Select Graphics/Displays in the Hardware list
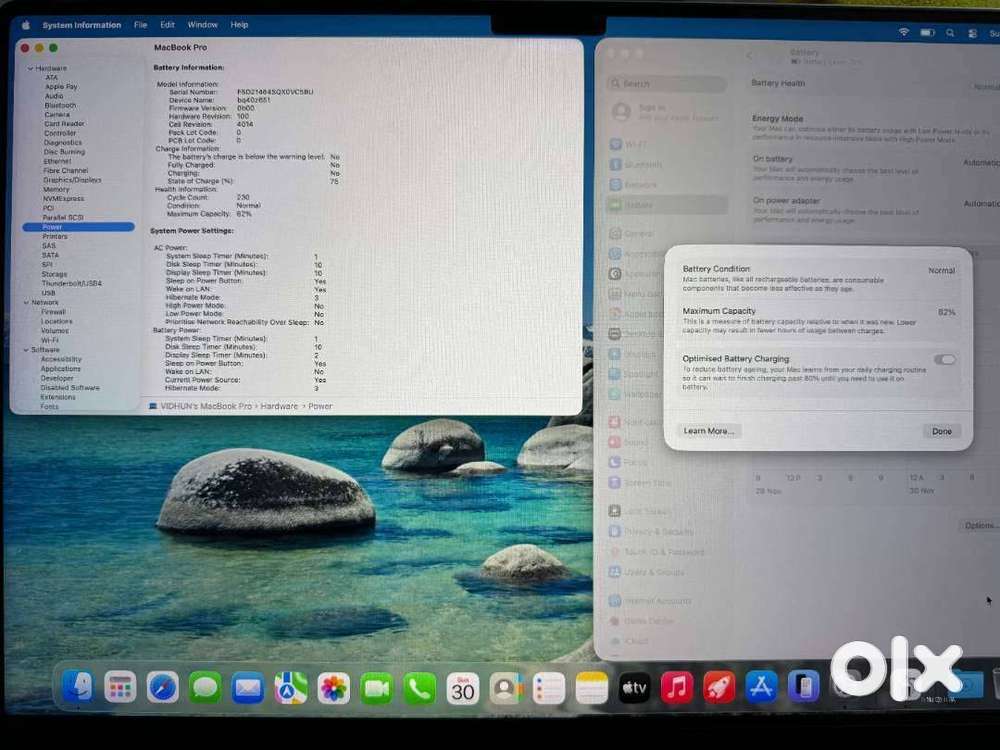 click(72, 180)
